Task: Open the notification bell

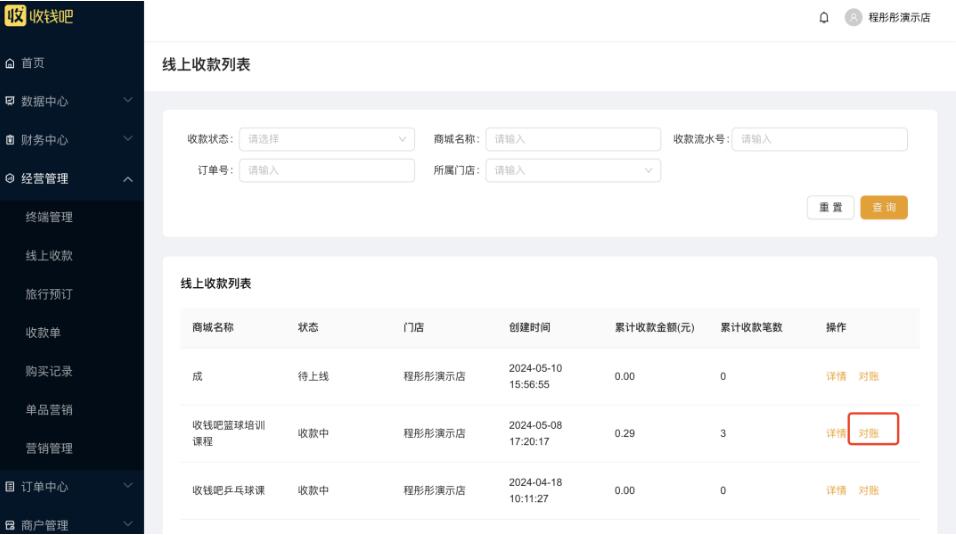Action: pos(824,18)
